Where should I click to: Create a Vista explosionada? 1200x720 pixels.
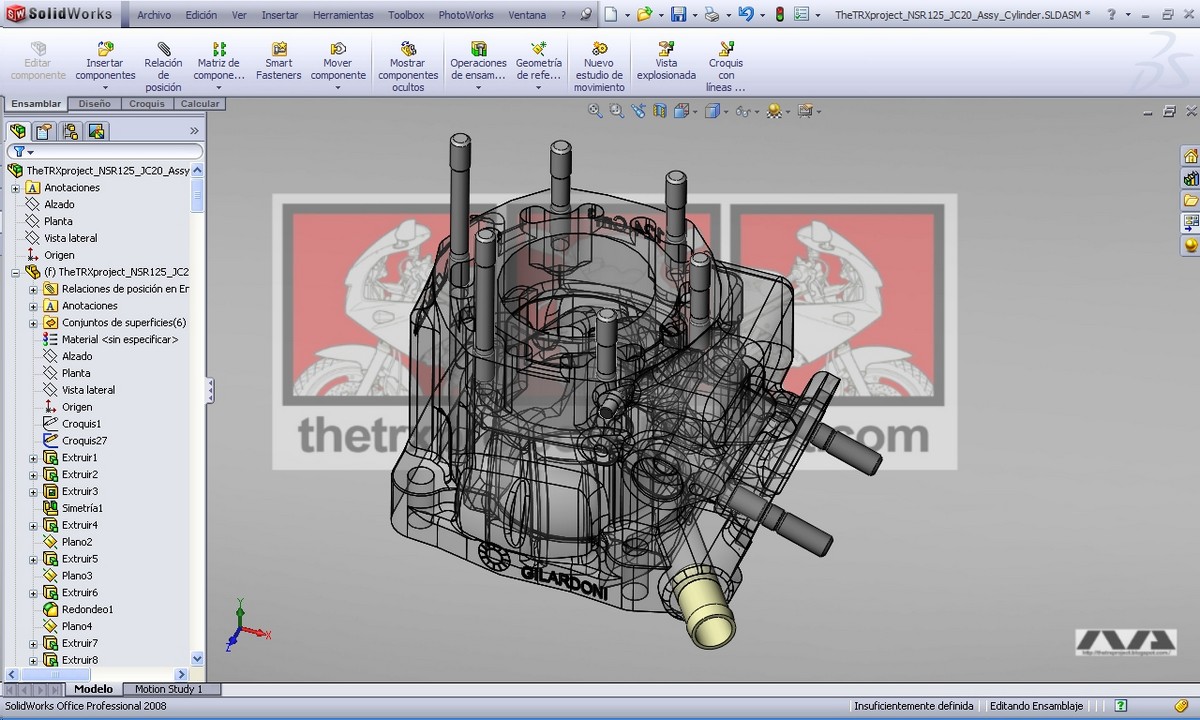[x=666, y=61]
